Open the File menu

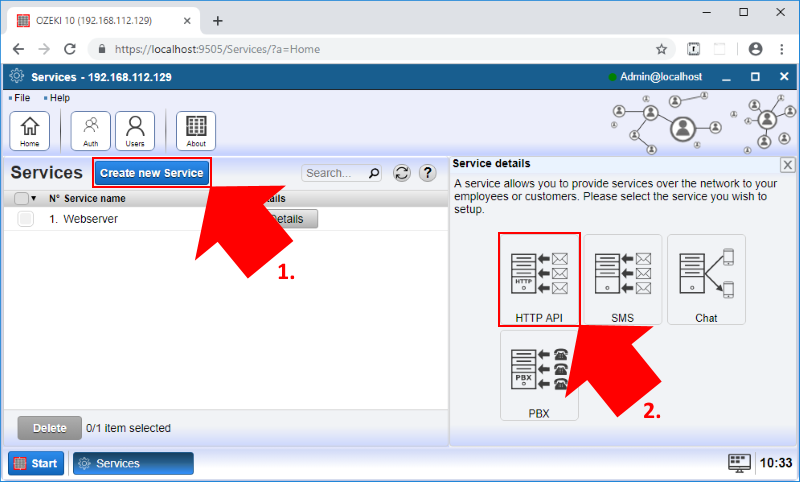(x=20, y=98)
